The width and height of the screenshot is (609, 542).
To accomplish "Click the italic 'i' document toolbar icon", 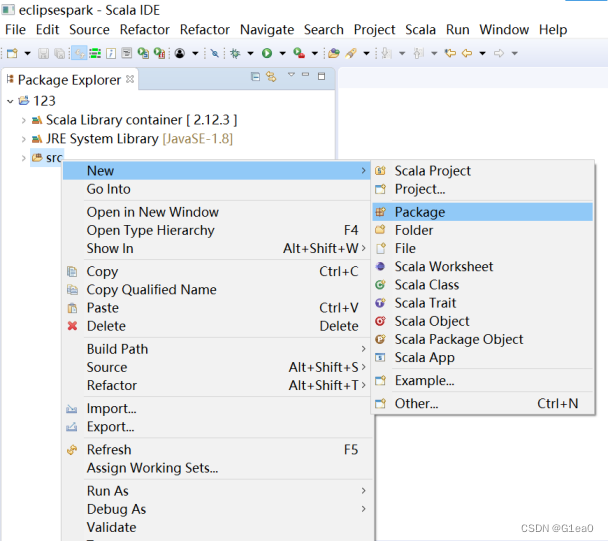I will pyautogui.click(x=111, y=53).
